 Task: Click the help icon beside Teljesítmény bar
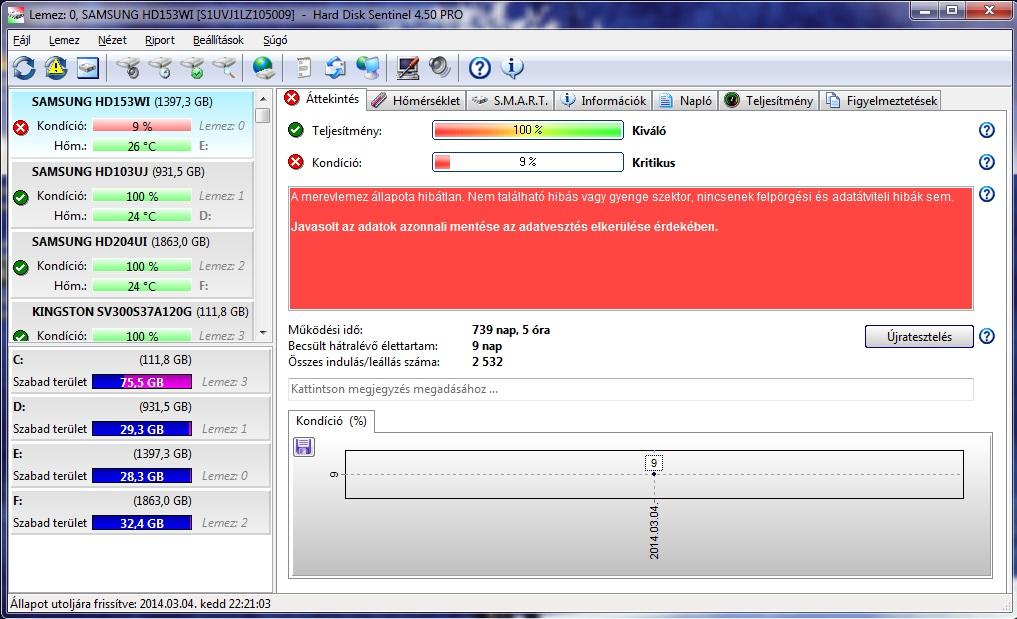987,130
